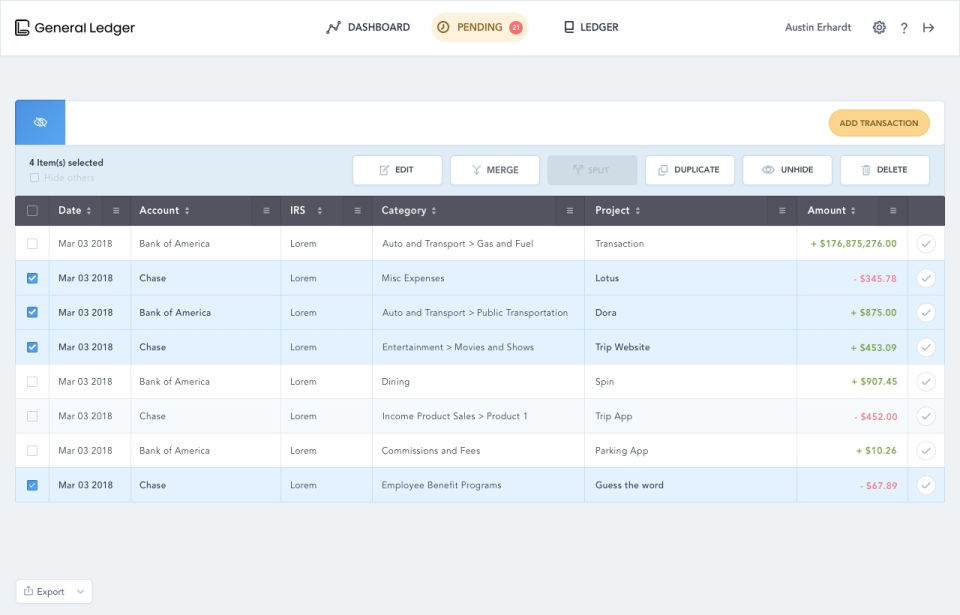Open Amount column menu icon
960x615 pixels.
pyautogui.click(x=892, y=211)
